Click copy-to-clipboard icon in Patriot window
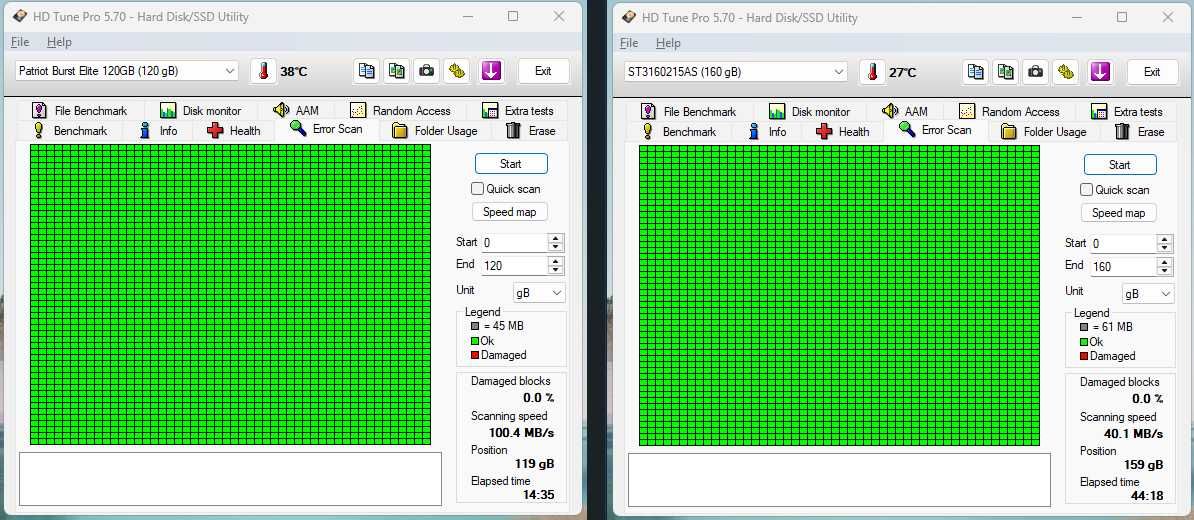 pyautogui.click(x=366, y=71)
